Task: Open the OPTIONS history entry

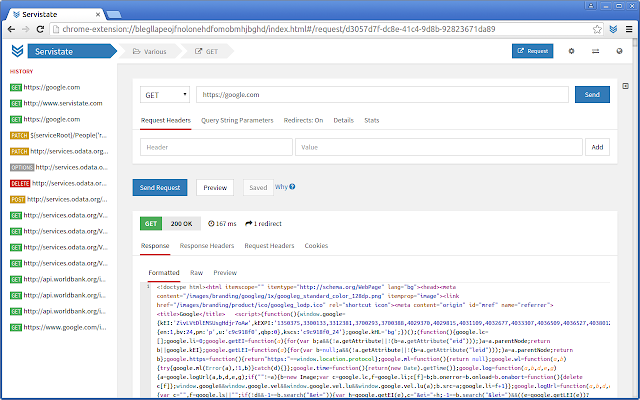Action: [59, 167]
